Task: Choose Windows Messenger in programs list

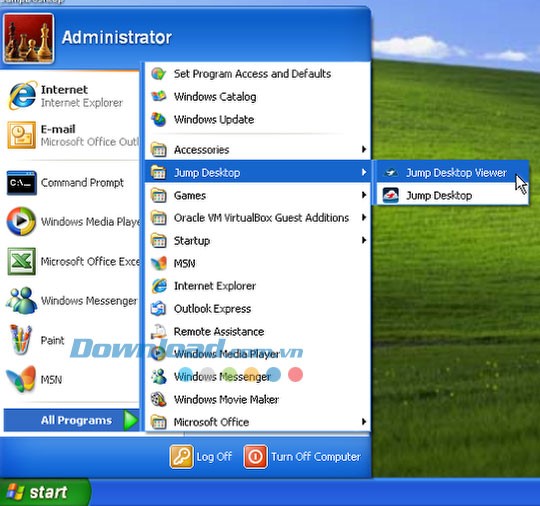Action: click(258, 376)
